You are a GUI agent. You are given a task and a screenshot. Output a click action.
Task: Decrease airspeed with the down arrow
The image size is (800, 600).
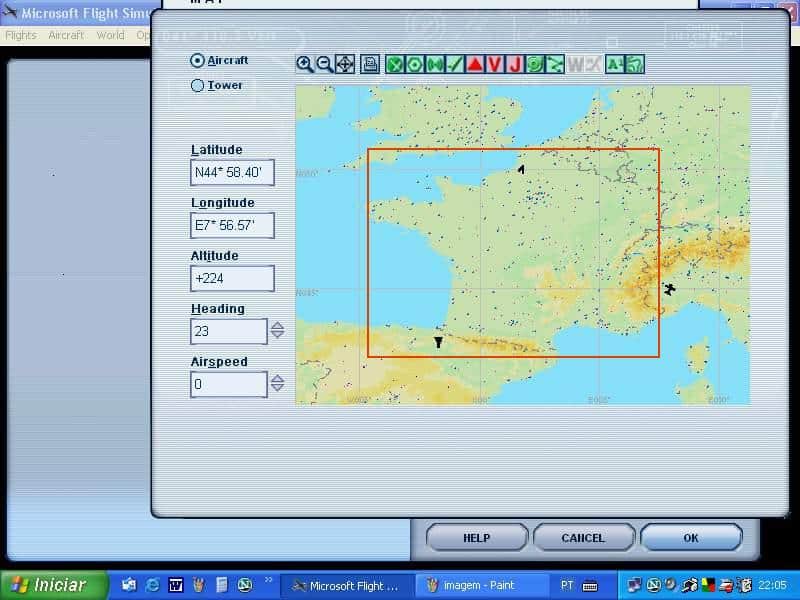point(277,389)
